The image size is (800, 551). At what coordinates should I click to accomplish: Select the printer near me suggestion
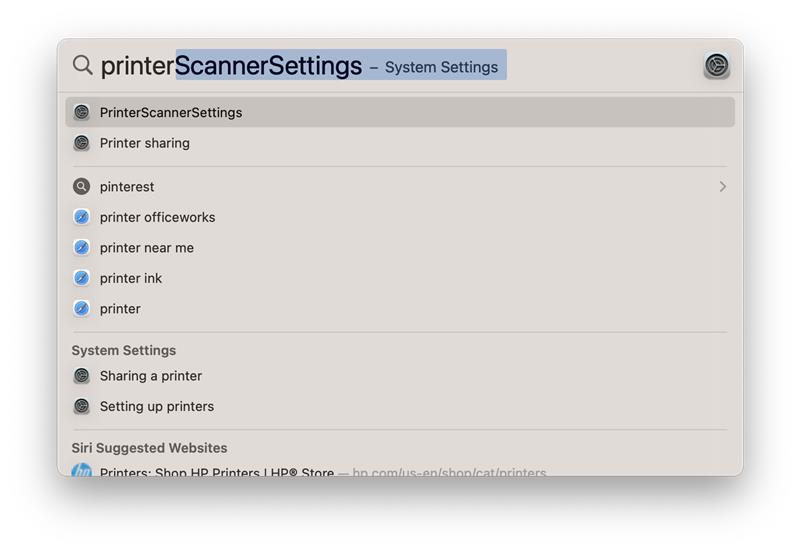tap(147, 248)
